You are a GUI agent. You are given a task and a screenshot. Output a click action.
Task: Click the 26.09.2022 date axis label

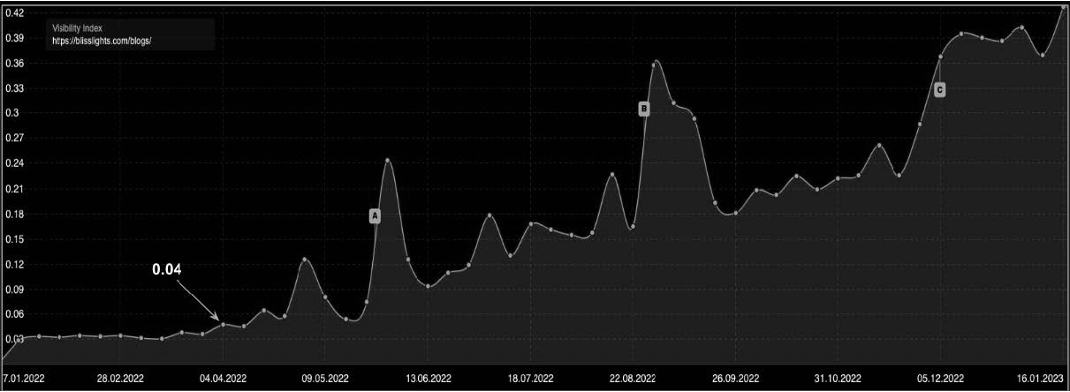pyautogui.click(x=735, y=377)
